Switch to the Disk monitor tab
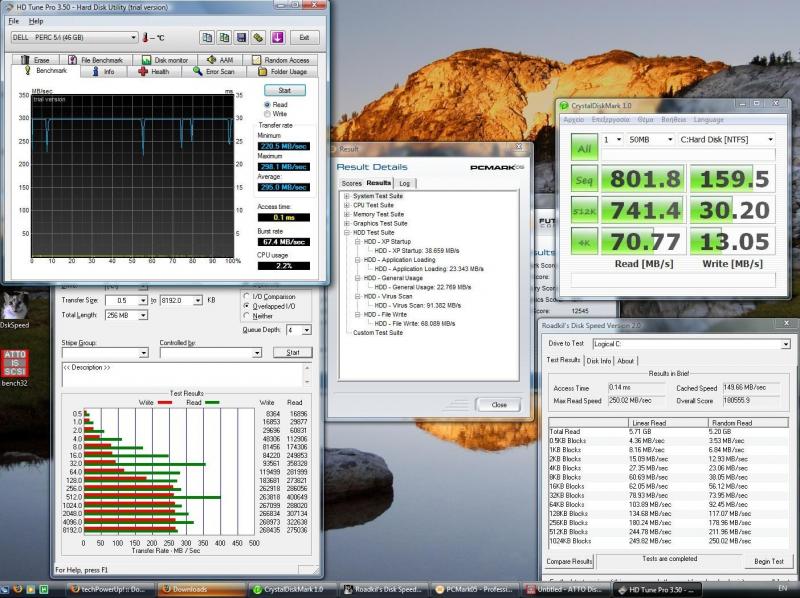Image resolution: width=800 pixels, height=598 pixels. click(x=165, y=60)
